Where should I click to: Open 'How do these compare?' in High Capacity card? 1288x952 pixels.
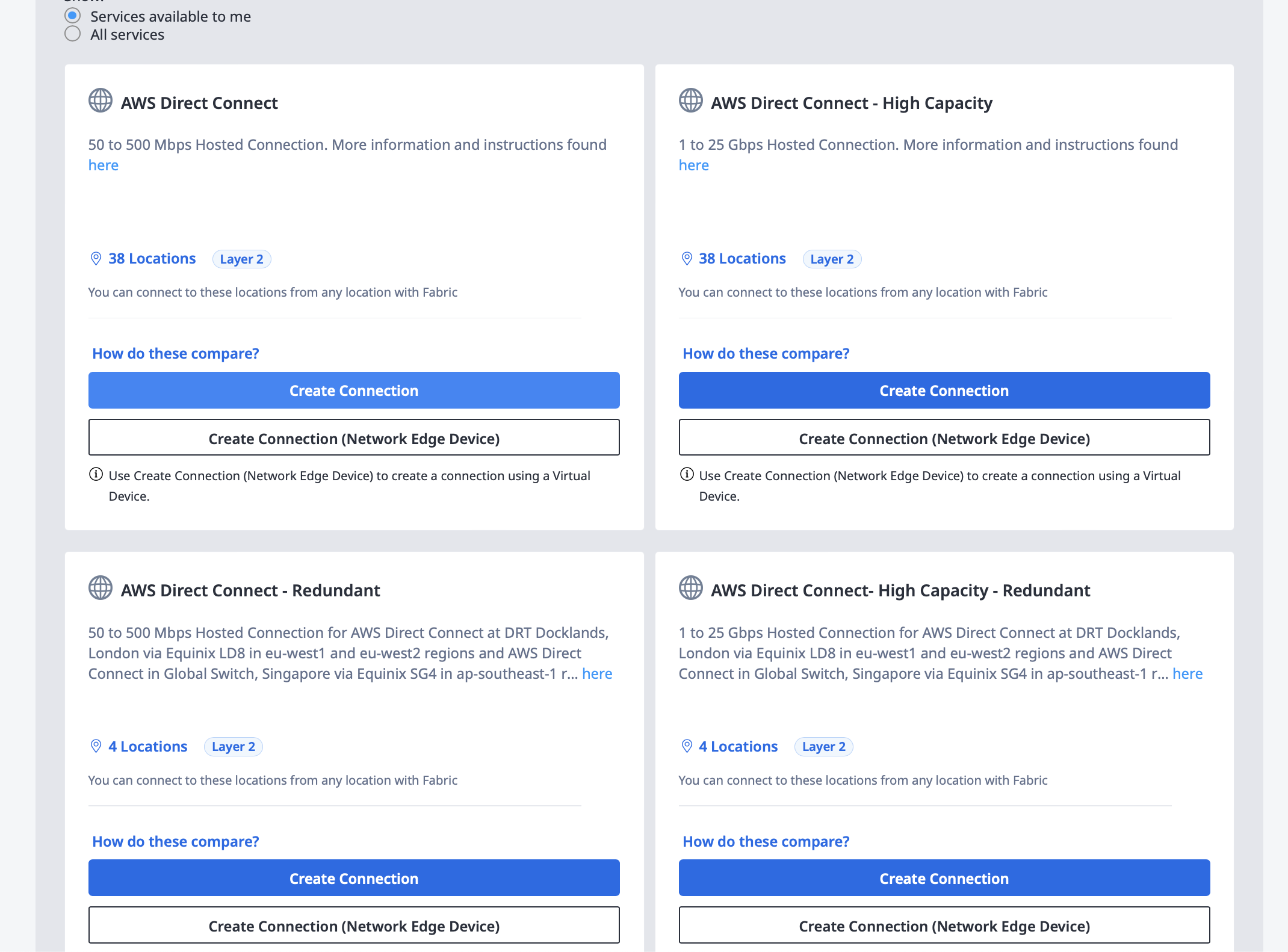click(766, 353)
